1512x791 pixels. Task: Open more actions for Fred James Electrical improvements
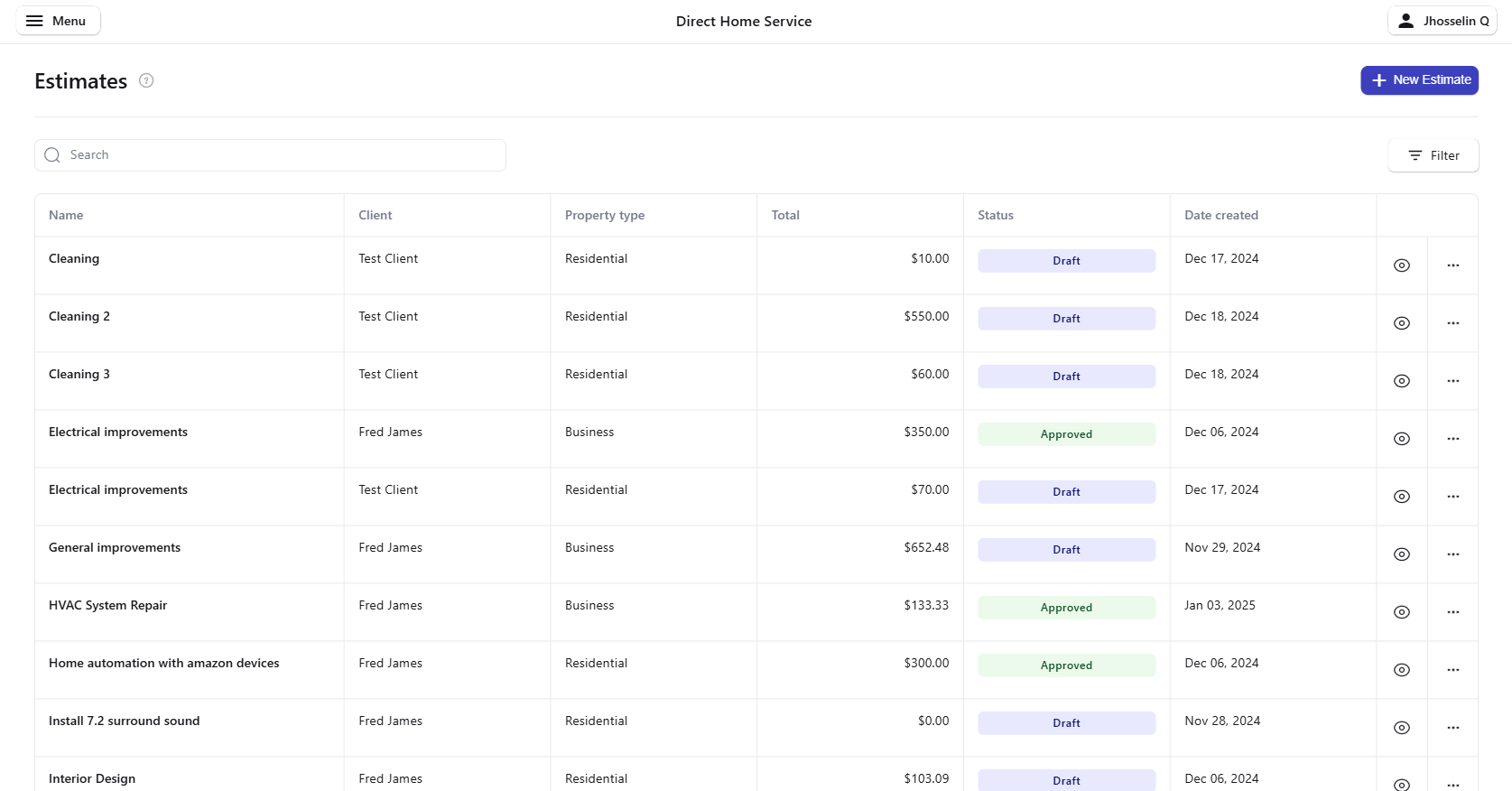pyautogui.click(x=1452, y=439)
